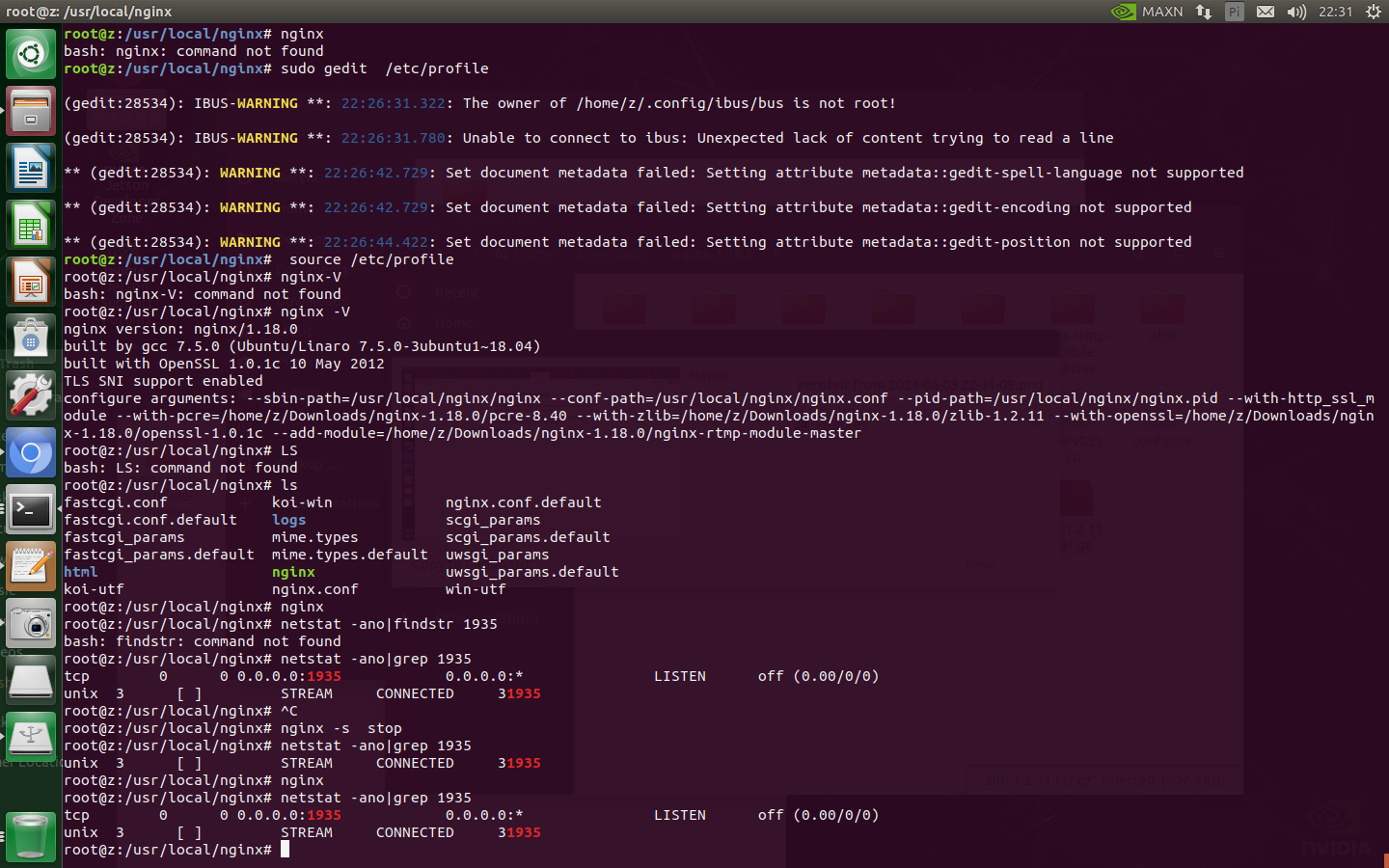Viewport: 1389px width, 868px height.
Task: Open Chromium browser from the dock
Action: [x=31, y=453]
